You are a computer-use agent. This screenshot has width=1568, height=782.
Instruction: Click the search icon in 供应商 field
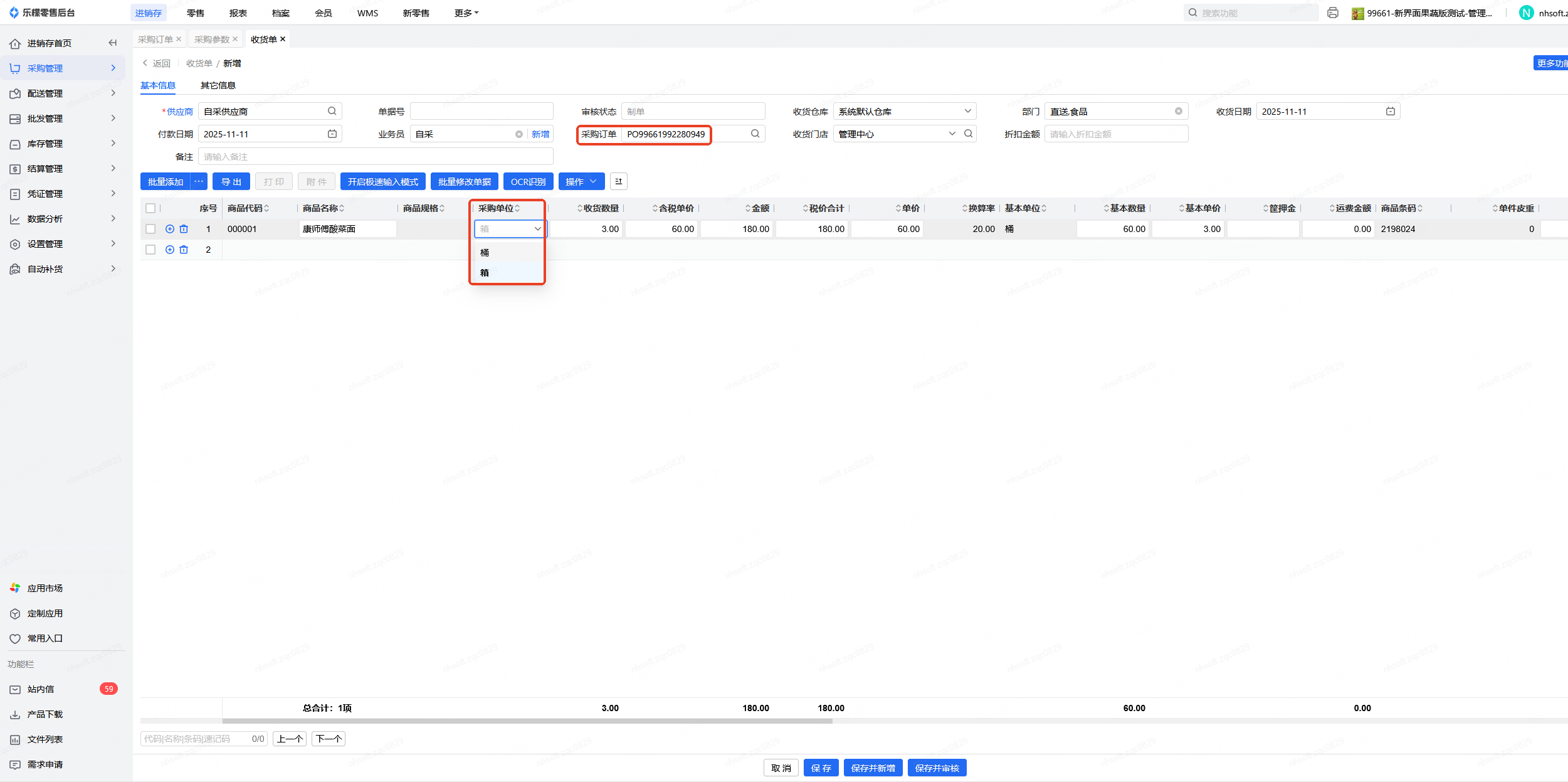coord(332,111)
